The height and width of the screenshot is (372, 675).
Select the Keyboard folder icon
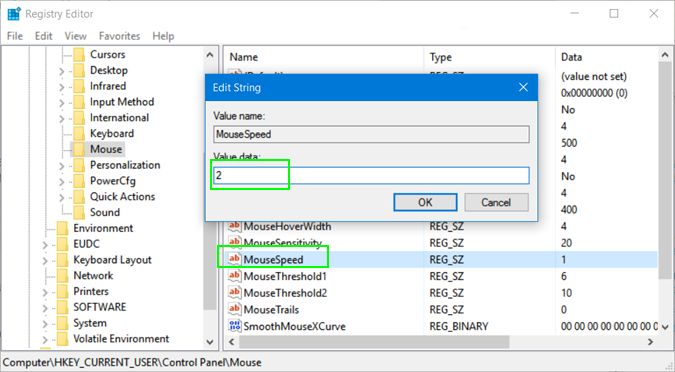pyautogui.click(x=79, y=133)
